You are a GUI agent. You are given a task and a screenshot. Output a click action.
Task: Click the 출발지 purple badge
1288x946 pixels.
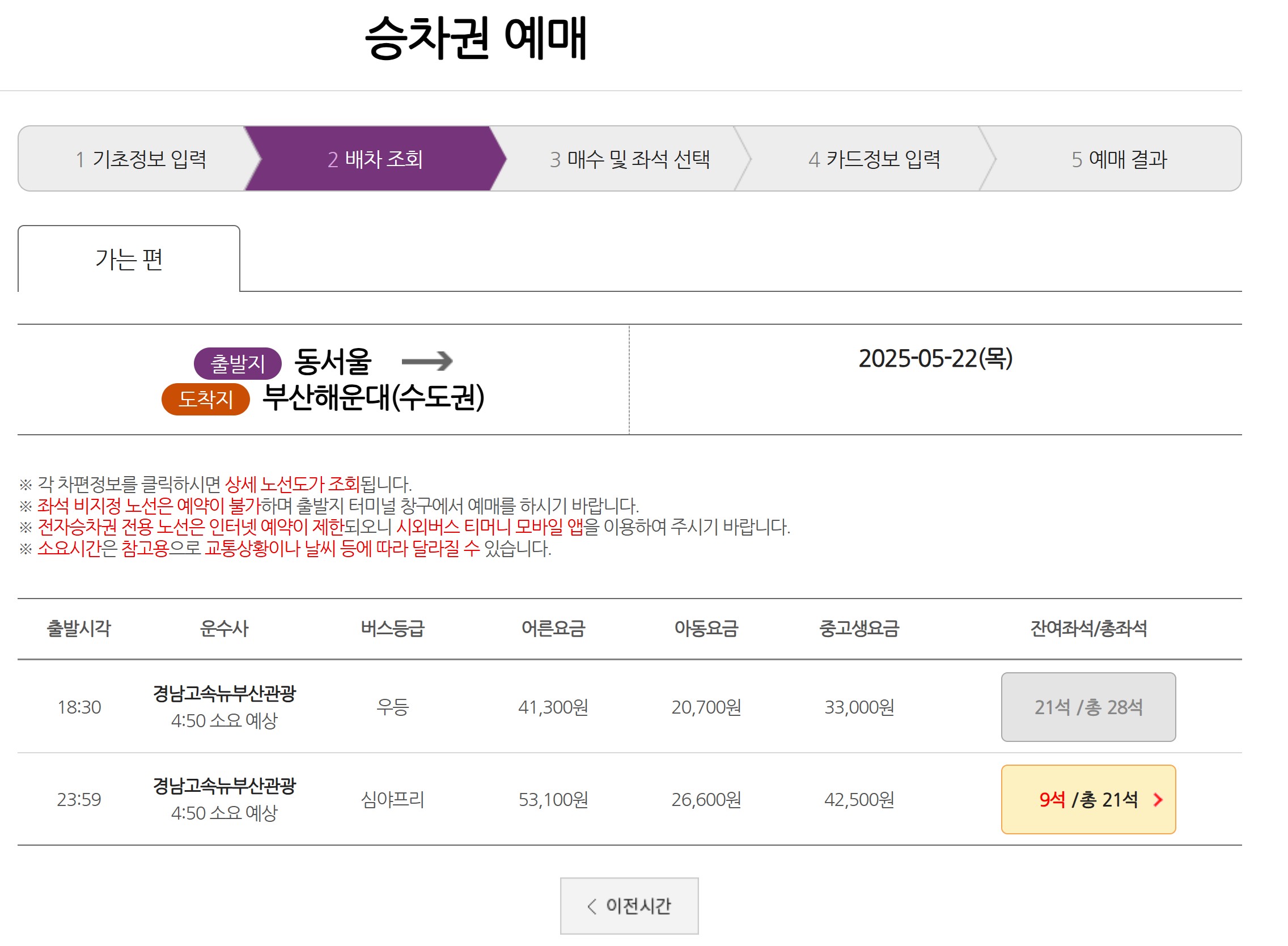tap(237, 363)
